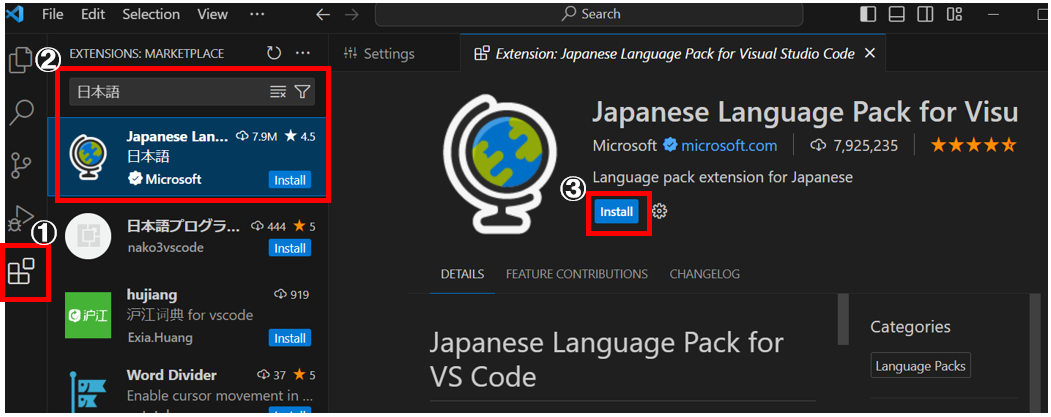Click the 'Categories' heading
The image size is (1051, 417).
point(910,327)
